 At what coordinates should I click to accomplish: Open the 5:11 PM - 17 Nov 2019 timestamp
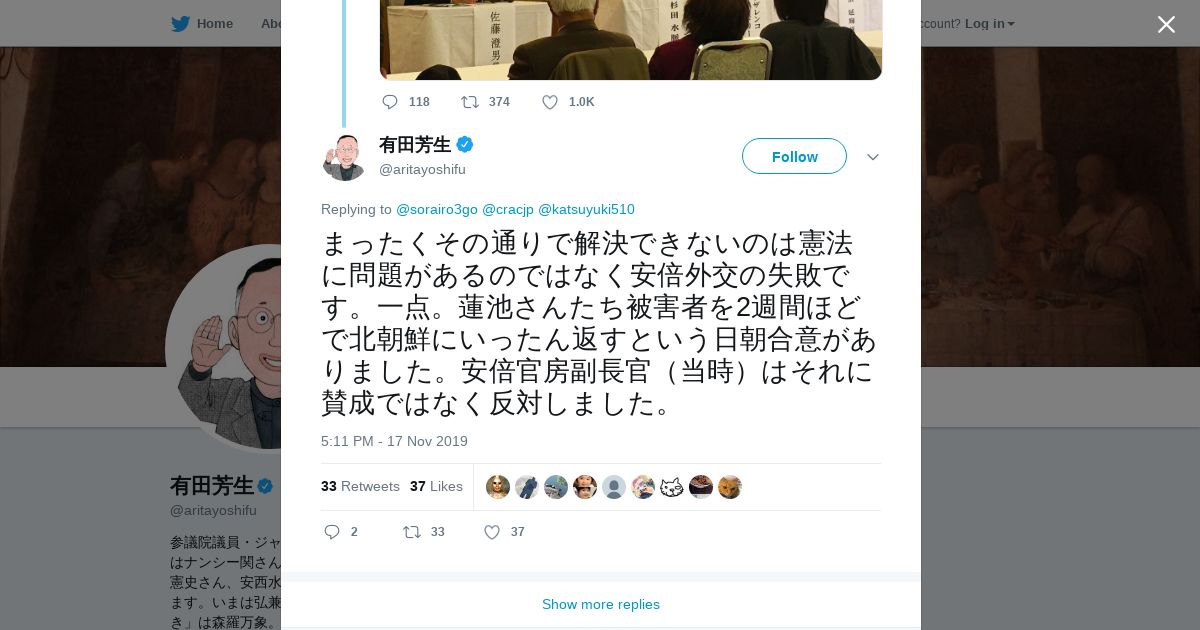coord(394,441)
